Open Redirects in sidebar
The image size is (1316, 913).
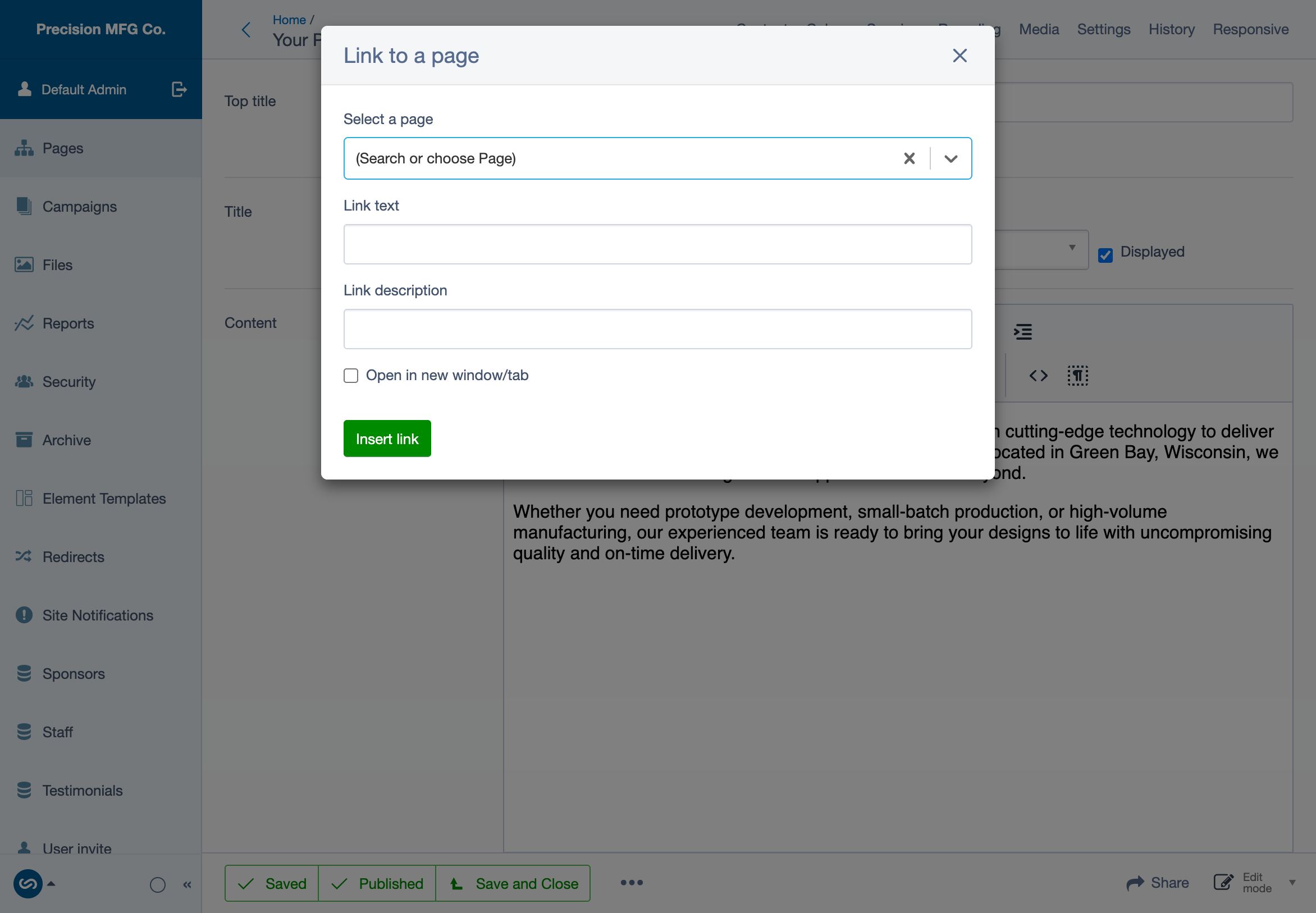[x=100, y=556]
